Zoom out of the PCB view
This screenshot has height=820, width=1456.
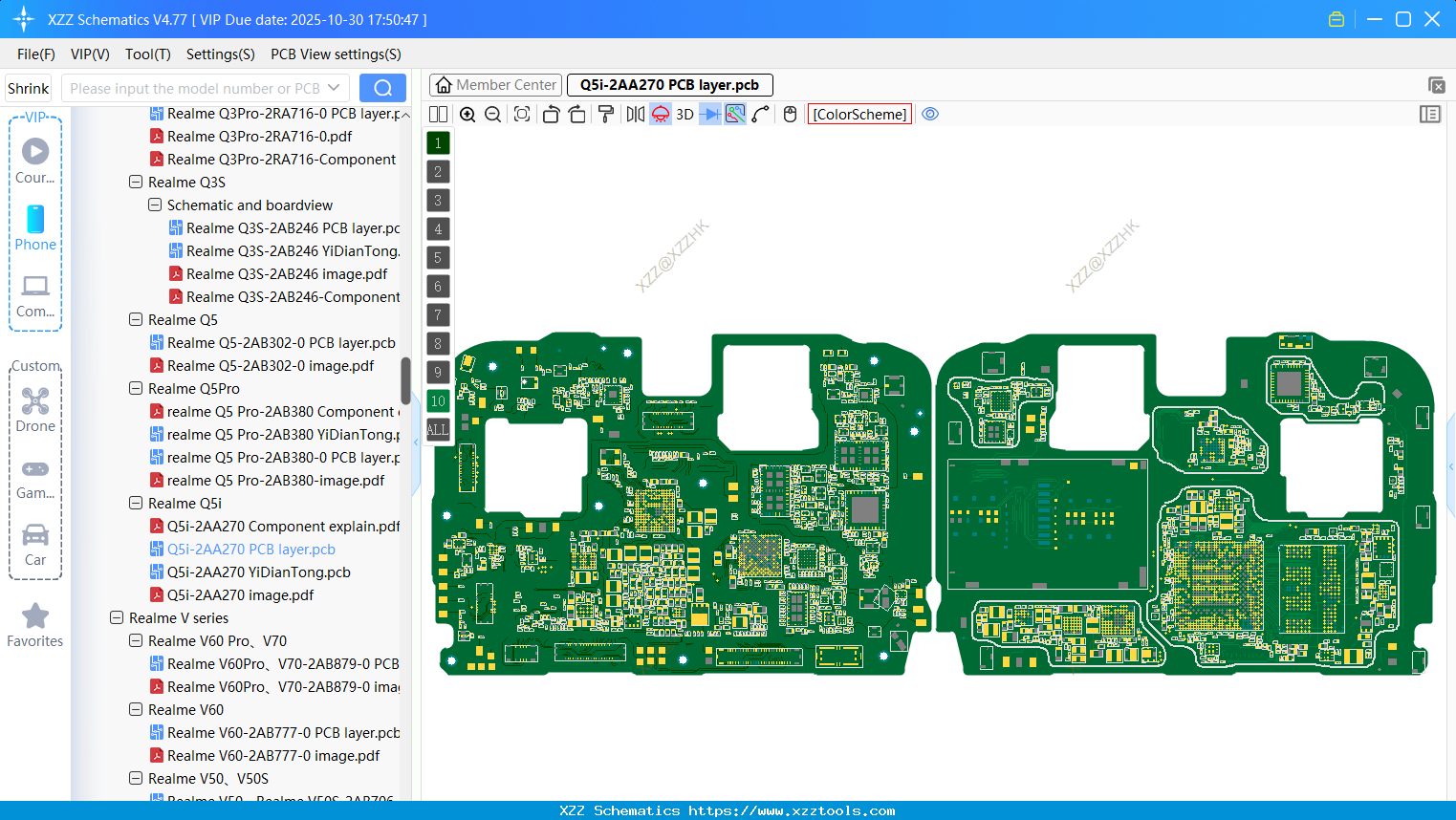click(492, 114)
